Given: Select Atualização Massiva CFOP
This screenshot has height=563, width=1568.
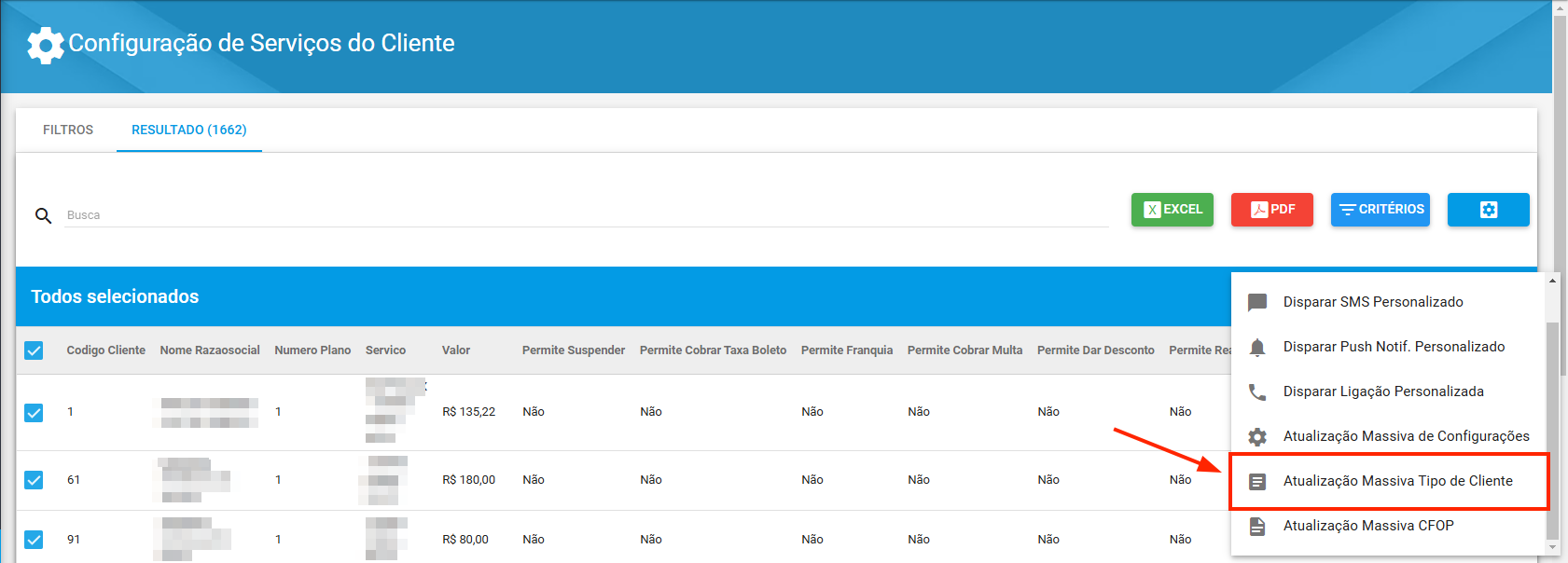Looking at the screenshot, I should 1389,526.
